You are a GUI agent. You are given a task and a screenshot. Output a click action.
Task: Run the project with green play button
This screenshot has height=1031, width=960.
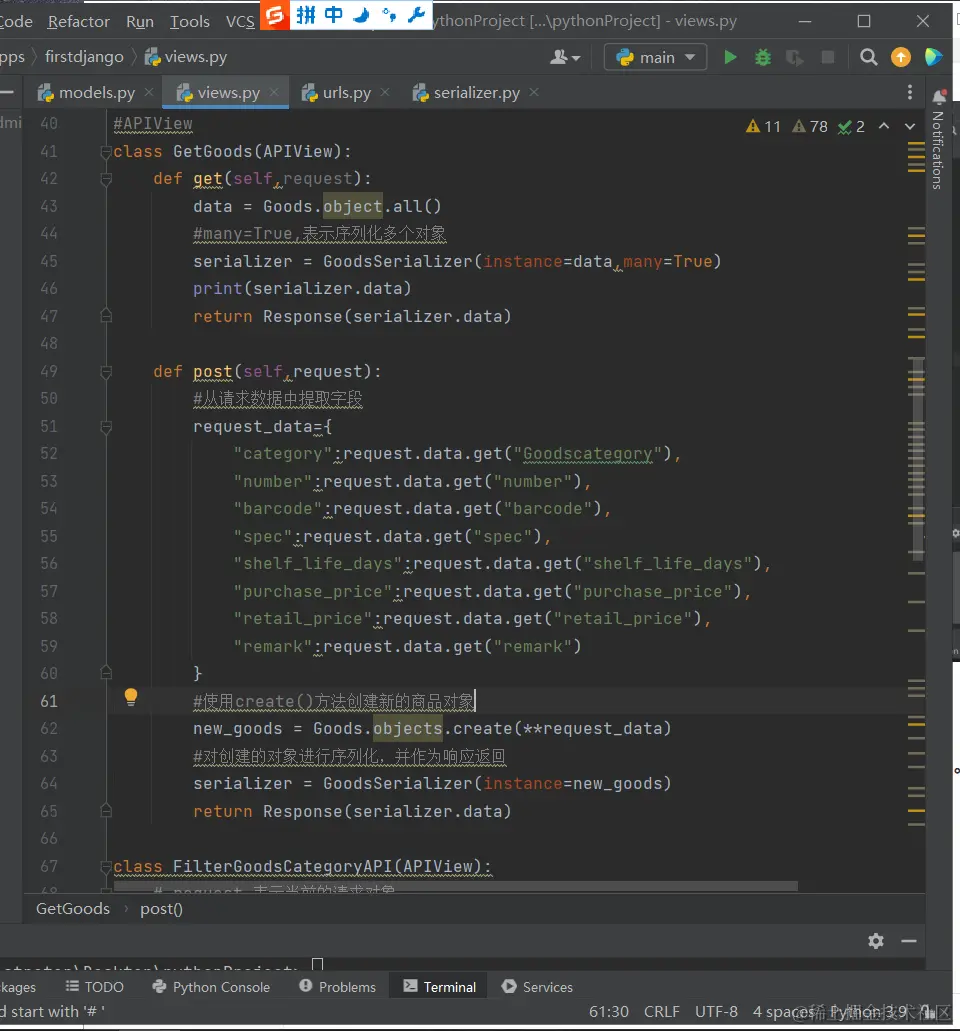coord(730,58)
